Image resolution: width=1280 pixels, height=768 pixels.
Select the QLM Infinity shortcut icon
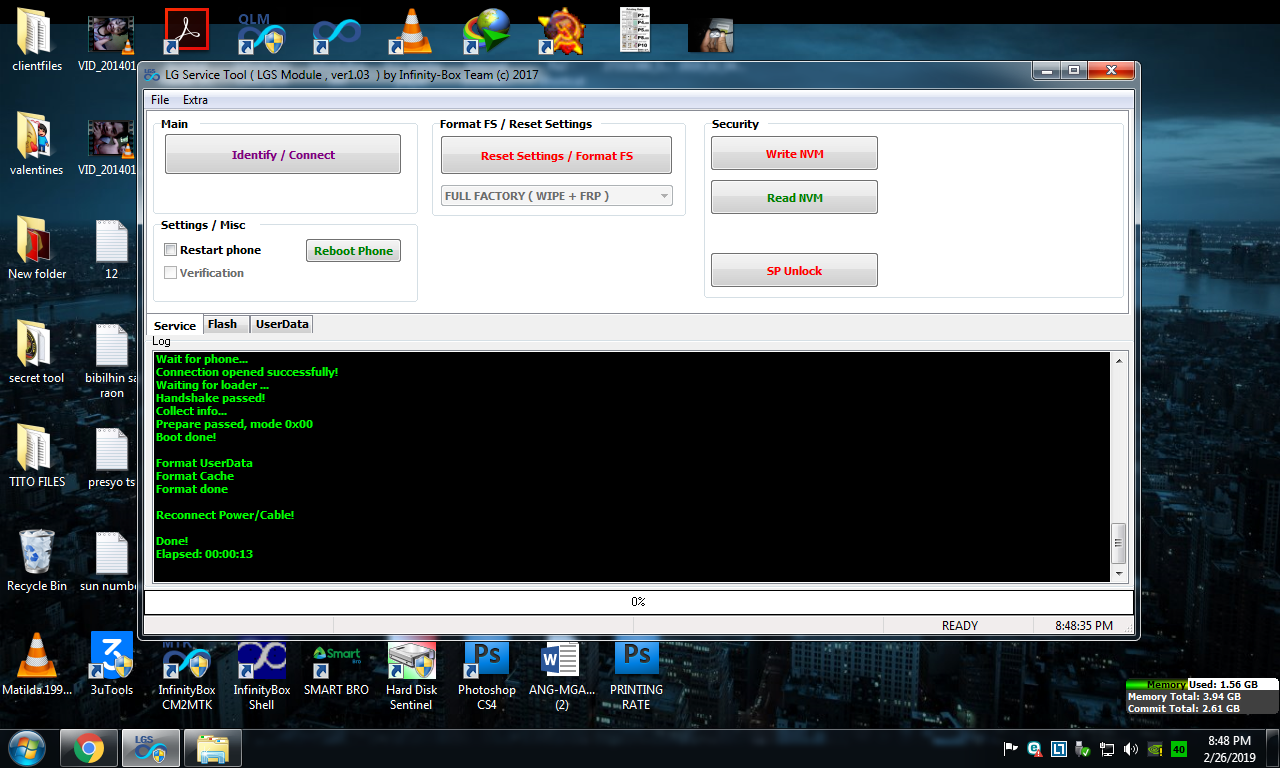click(x=261, y=33)
